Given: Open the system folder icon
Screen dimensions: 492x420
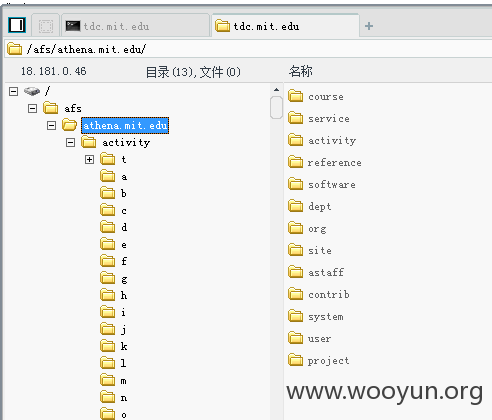Looking at the screenshot, I should [x=296, y=316].
